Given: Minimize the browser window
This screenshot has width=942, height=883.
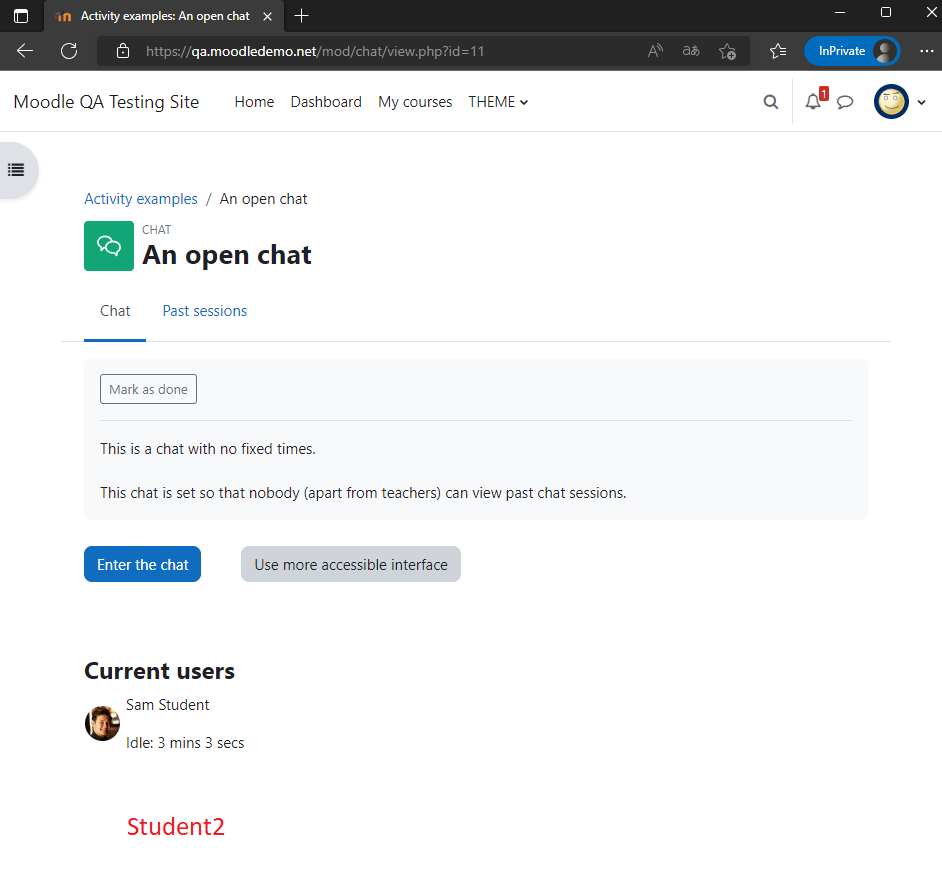Looking at the screenshot, I should (840, 13).
